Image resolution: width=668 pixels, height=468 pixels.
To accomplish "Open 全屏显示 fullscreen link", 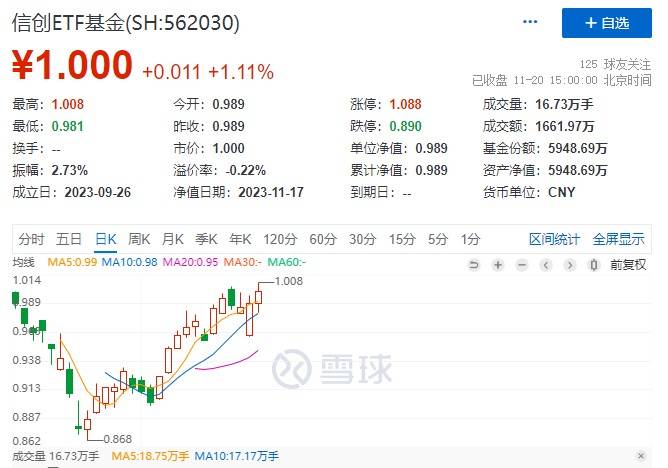I will pos(618,239).
